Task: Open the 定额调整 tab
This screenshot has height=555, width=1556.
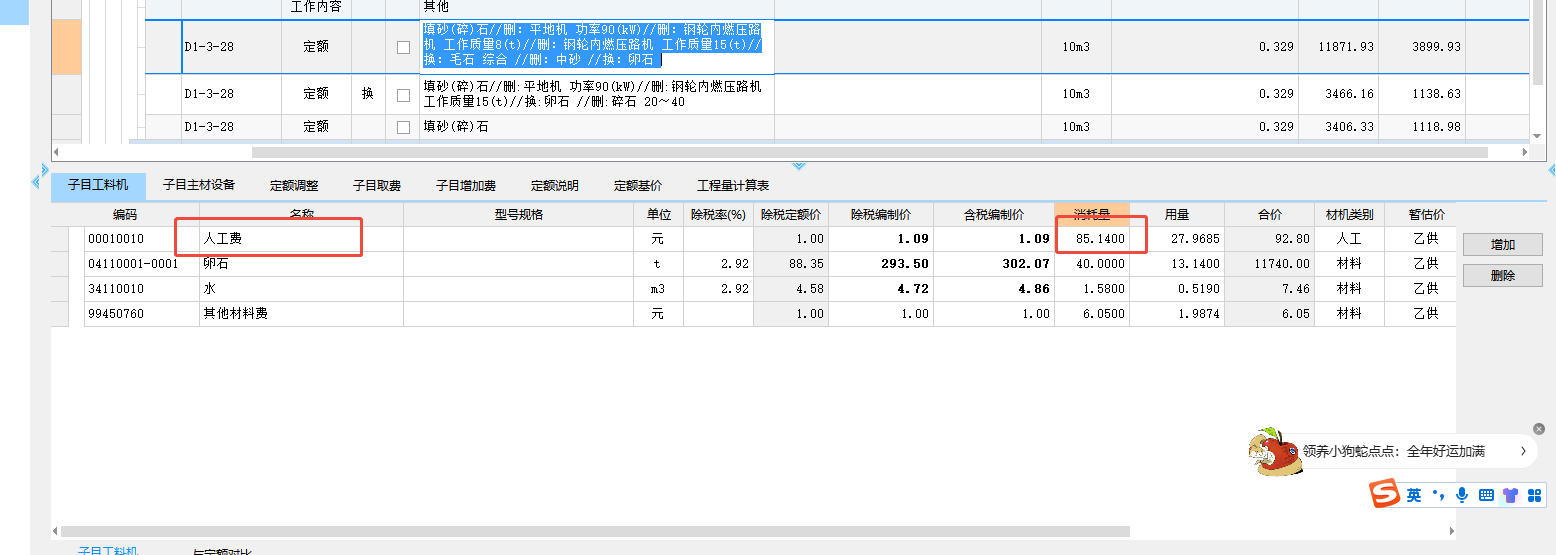Action: (294, 186)
